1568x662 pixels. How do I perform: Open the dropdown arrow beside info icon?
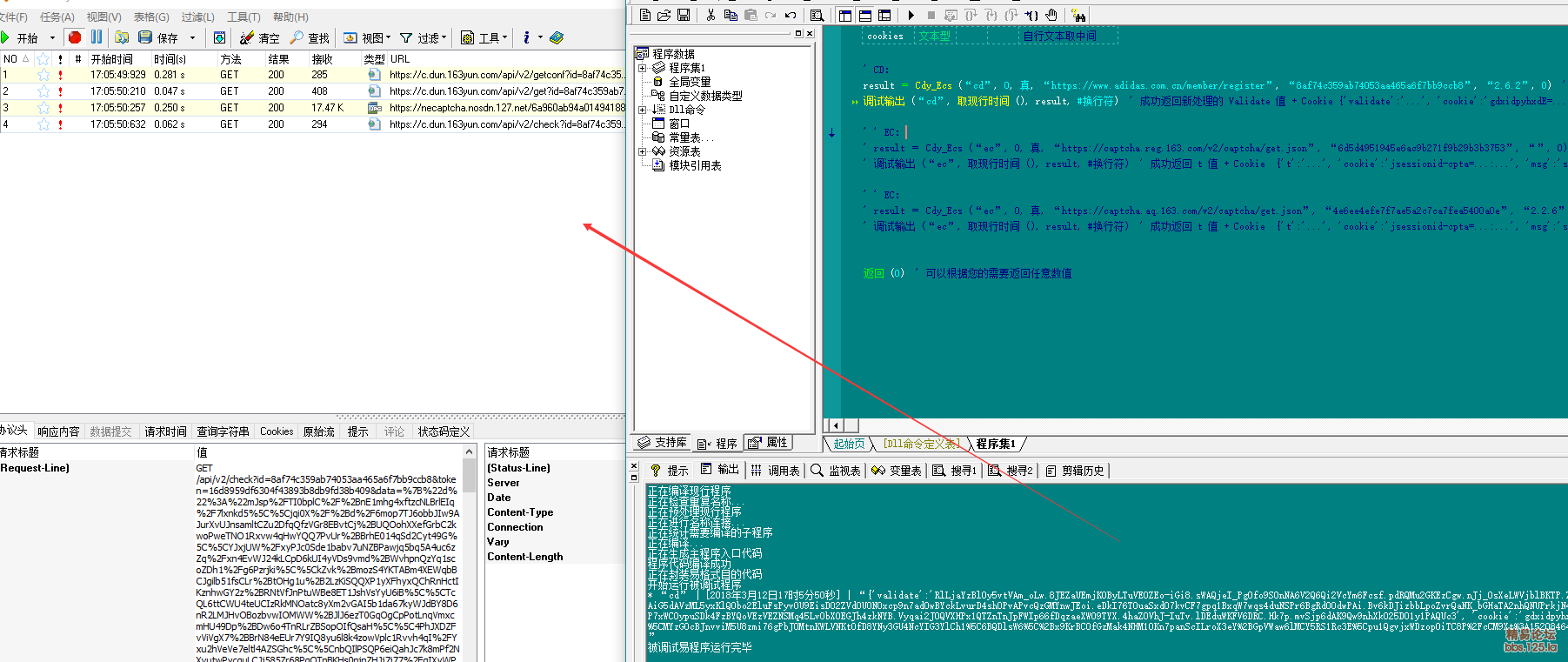(540, 37)
